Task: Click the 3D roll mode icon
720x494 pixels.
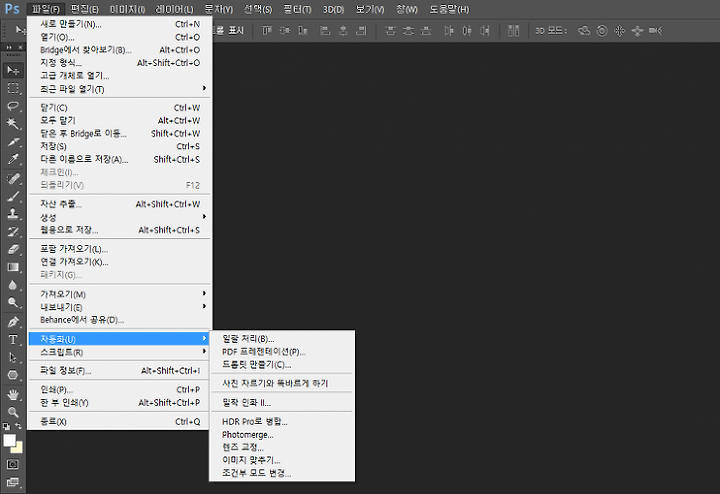Action: 602,31
